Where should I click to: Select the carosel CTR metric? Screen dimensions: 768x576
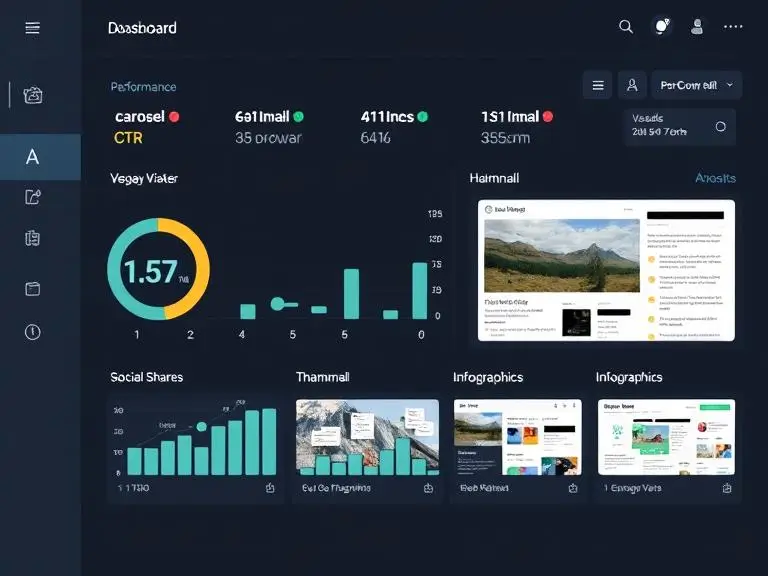point(147,127)
